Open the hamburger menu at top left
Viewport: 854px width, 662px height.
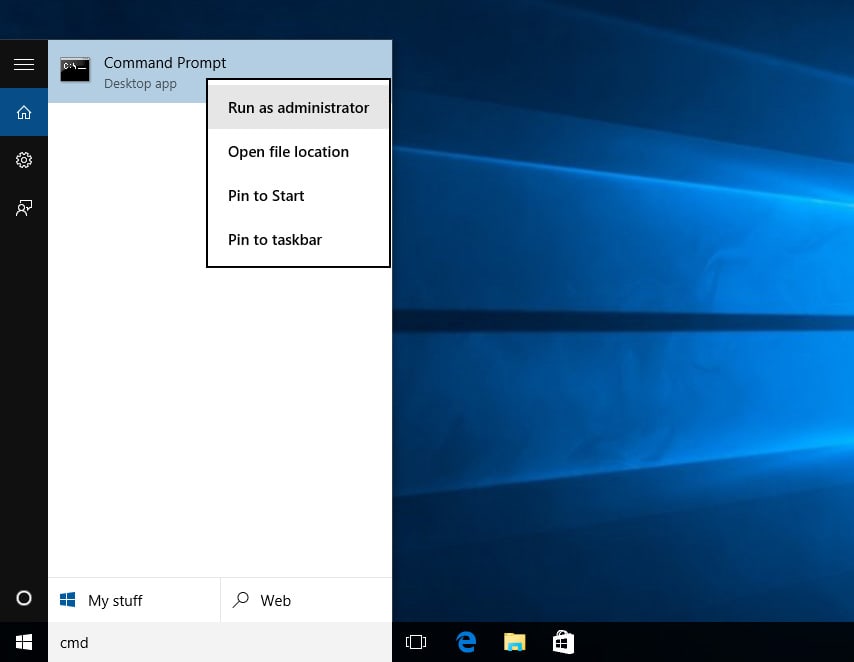click(x=24, y=64)
